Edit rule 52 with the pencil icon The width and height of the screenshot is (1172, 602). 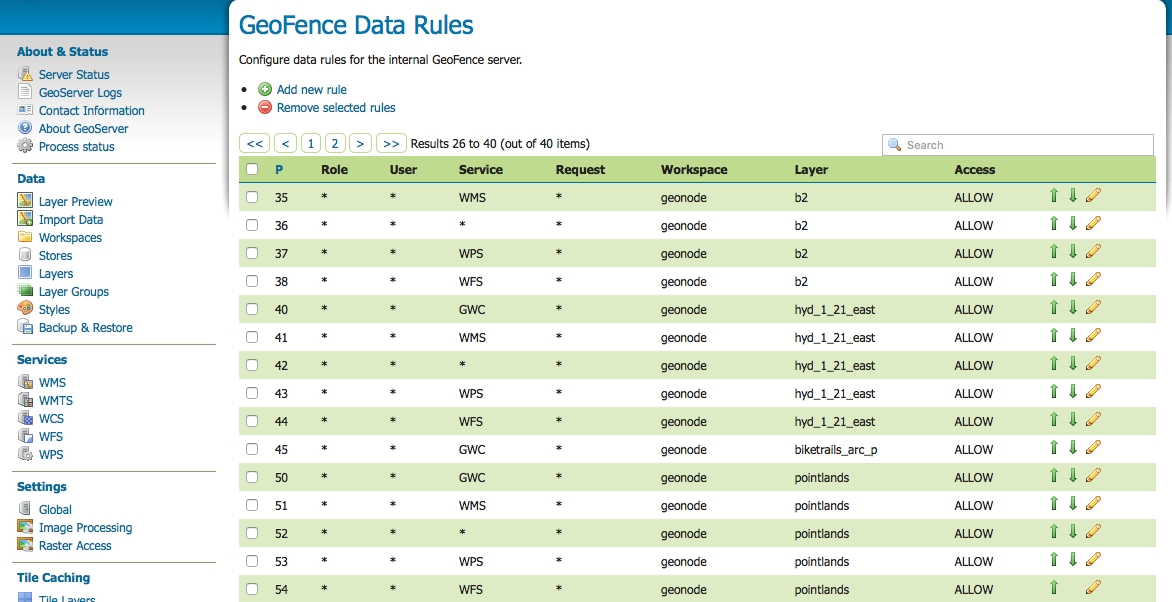pos(1093,532)
